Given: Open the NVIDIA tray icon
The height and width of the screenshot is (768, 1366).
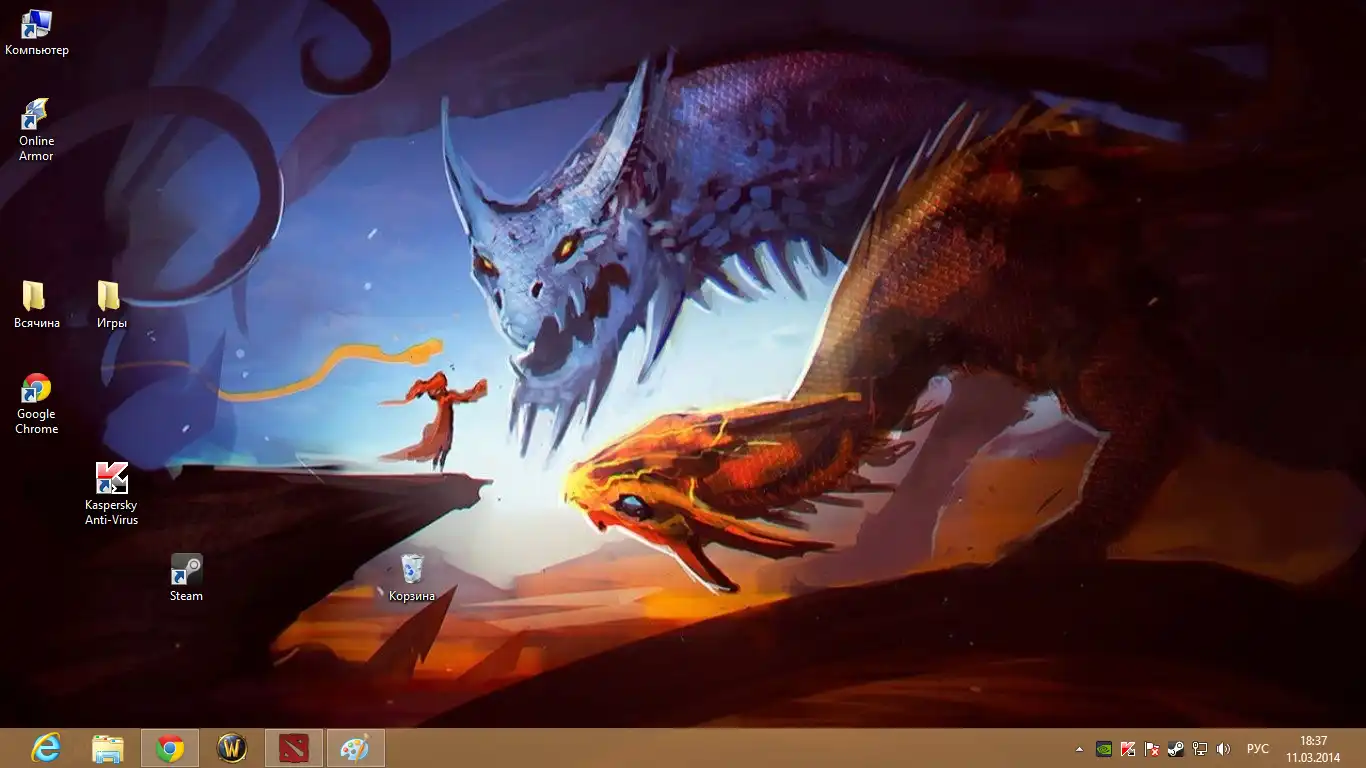Looking at the screenshot, I should coord(1104,749).
